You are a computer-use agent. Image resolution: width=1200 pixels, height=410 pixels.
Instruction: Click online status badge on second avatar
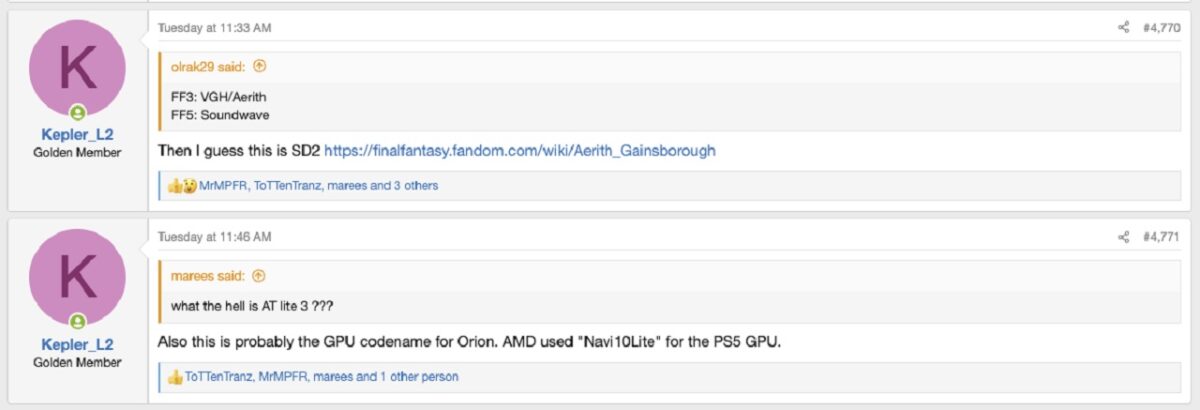coord(78,322)
